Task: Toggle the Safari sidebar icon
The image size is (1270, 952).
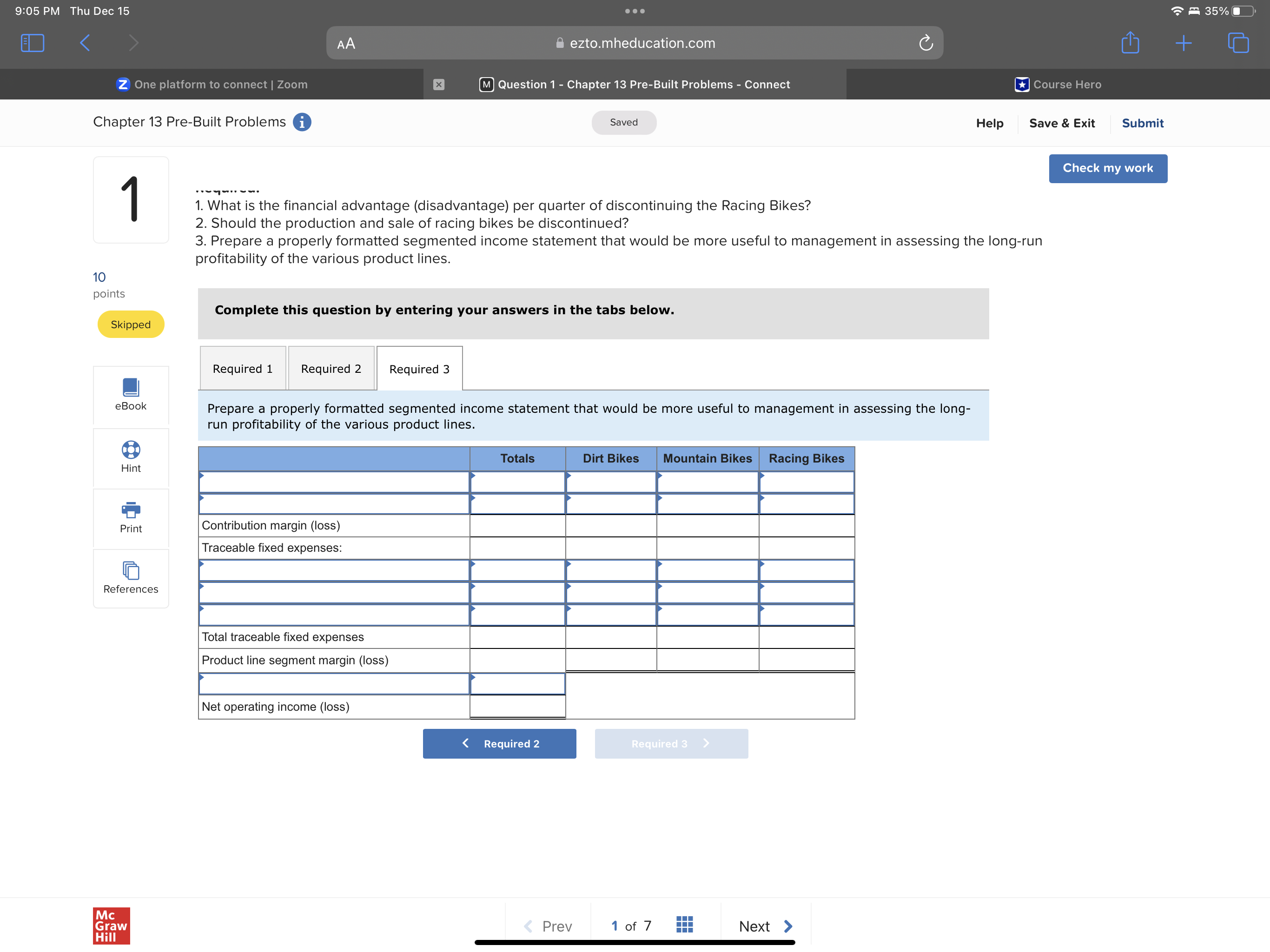Action: pos(32,43)
